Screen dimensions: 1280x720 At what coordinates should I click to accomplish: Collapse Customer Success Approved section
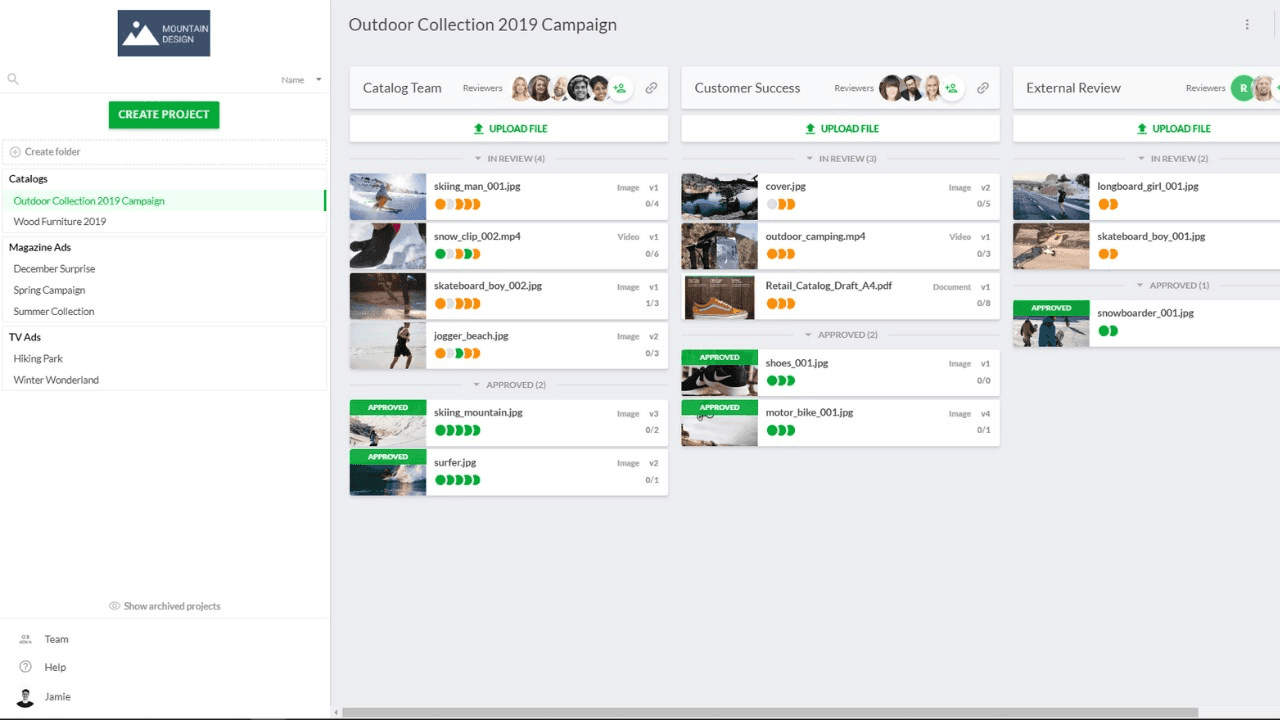[840, 335]
